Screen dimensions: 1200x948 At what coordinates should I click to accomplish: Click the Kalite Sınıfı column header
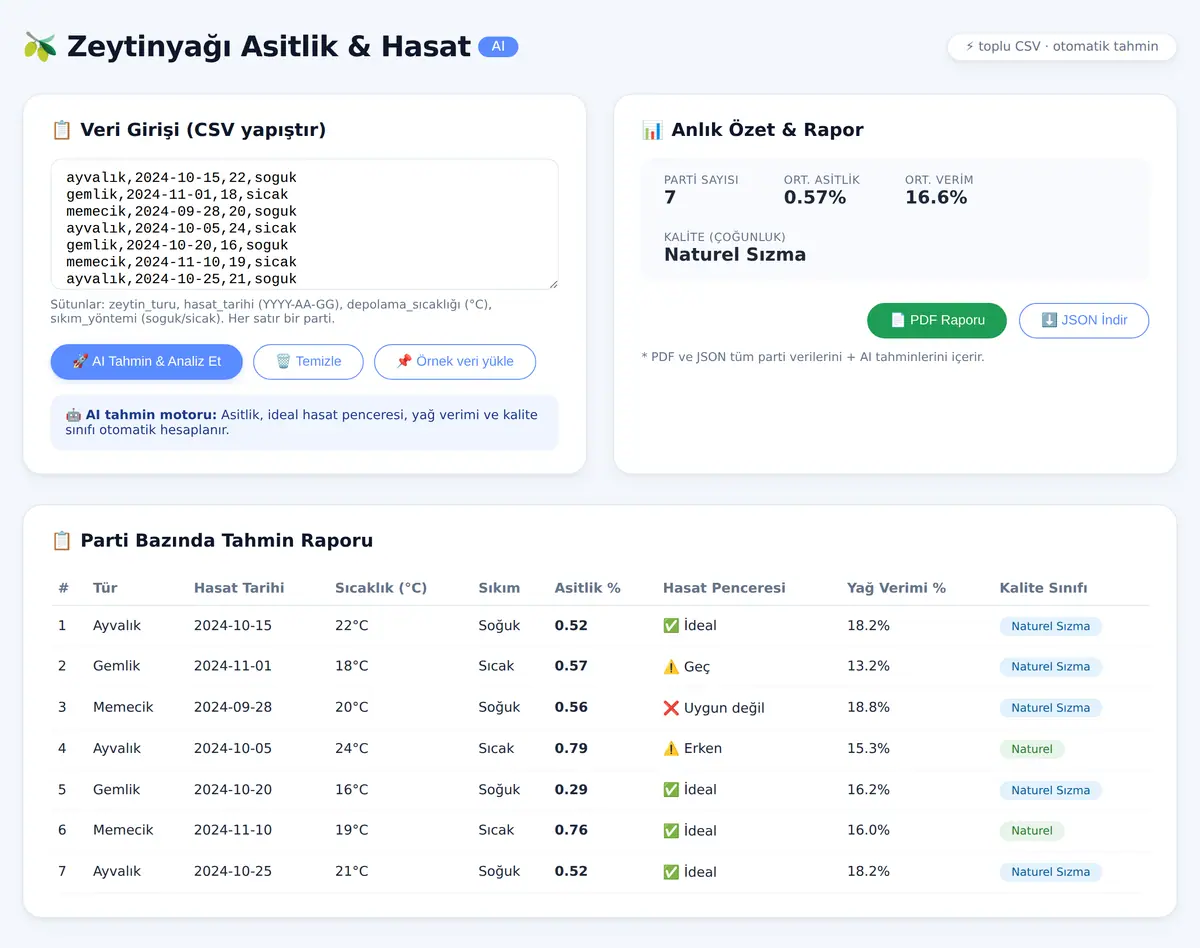[1043, 588]
